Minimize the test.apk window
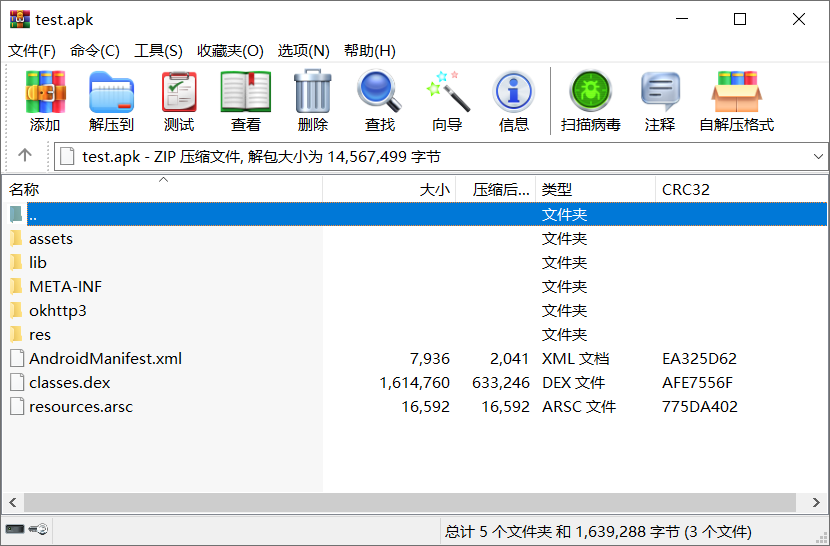This screenshot has width=830, height=546. click(x=682, y=19)
